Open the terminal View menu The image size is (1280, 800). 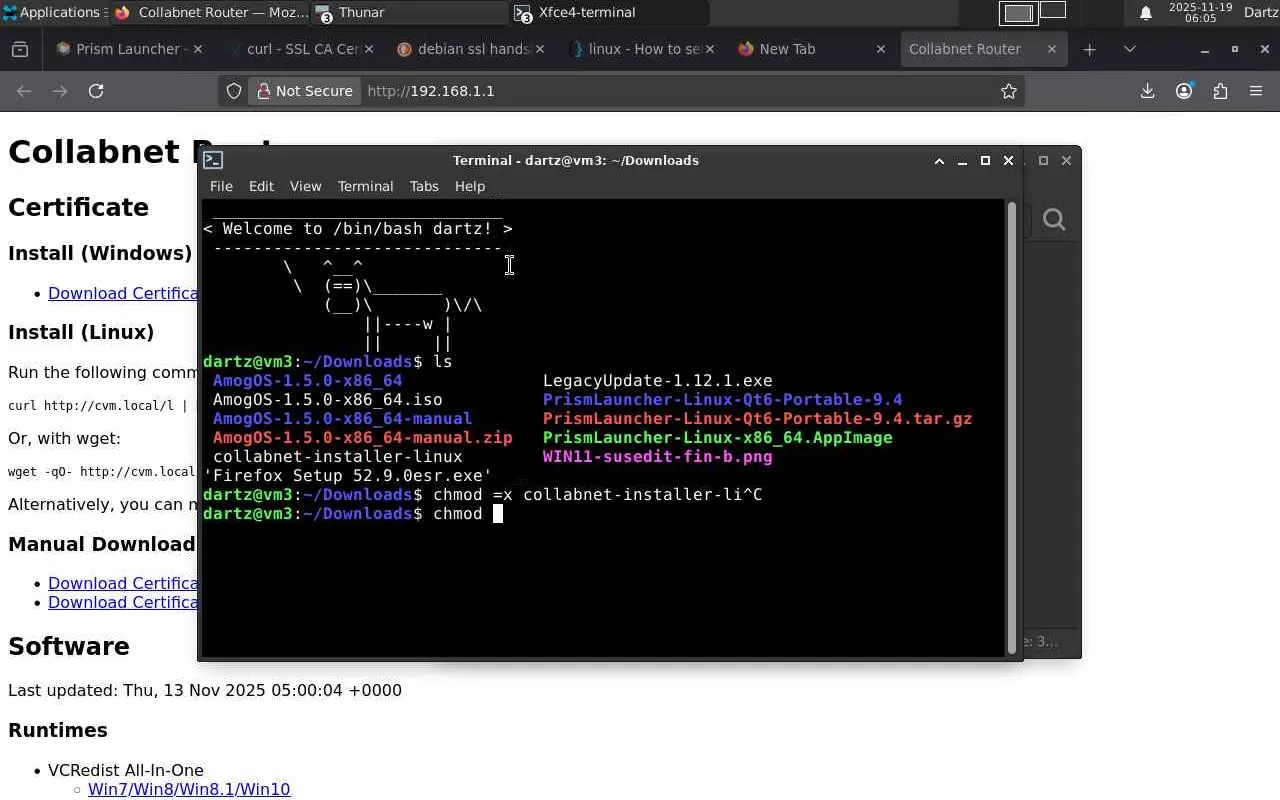(x=306, y=186)
